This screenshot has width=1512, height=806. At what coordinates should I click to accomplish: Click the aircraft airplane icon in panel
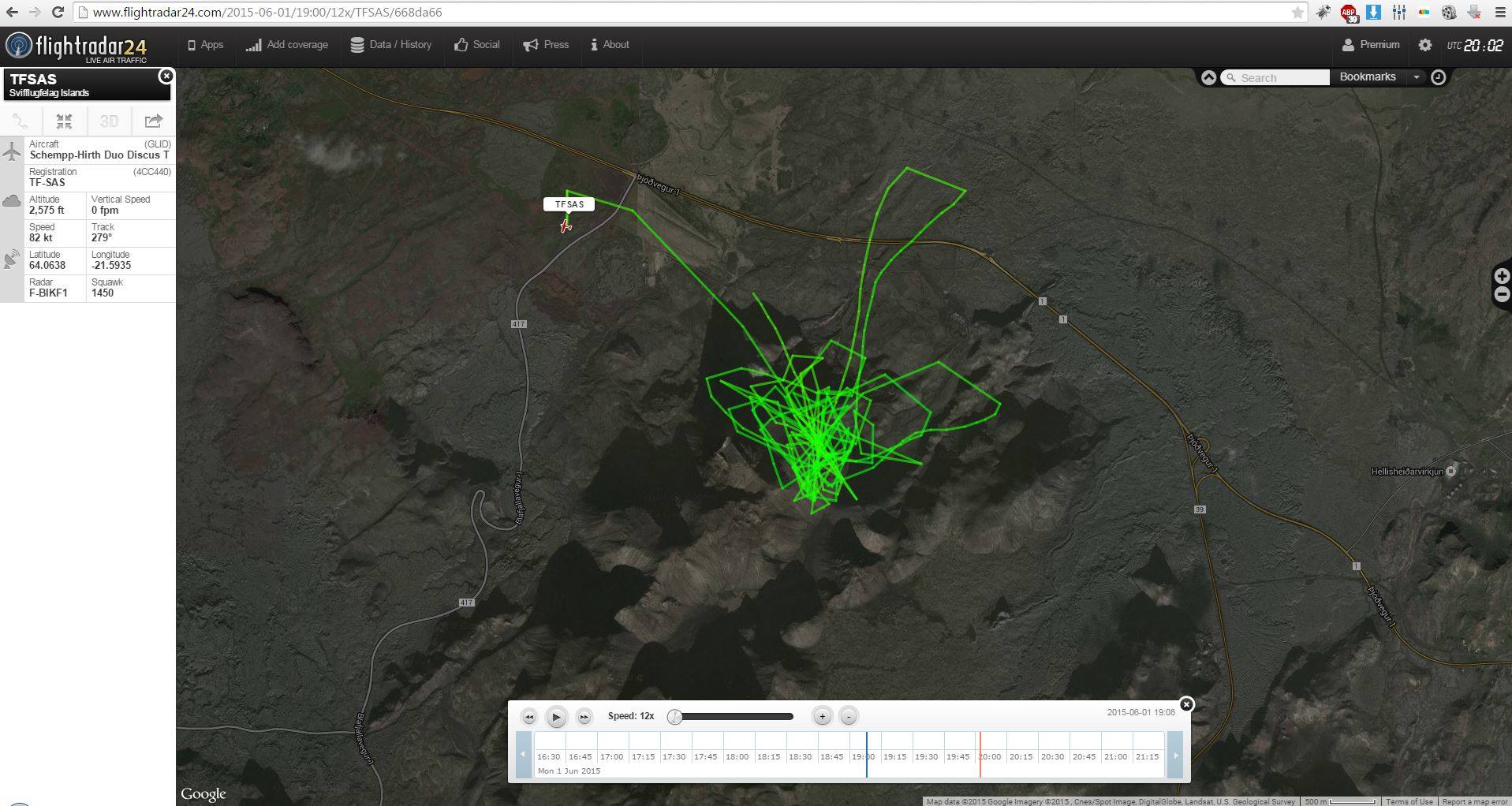[12, 150]
